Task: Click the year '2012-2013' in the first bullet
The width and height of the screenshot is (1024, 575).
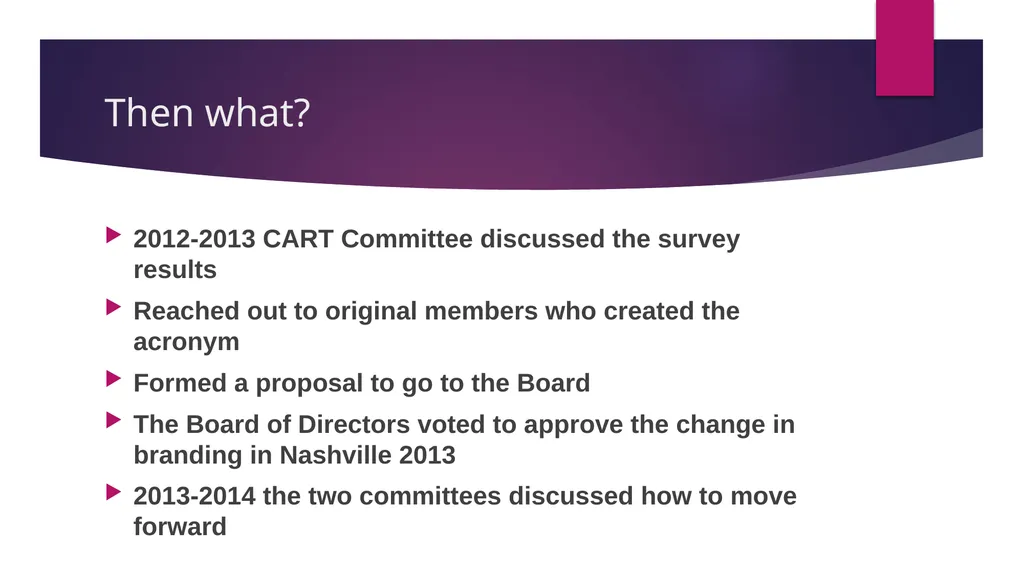Action: point(194,239)
